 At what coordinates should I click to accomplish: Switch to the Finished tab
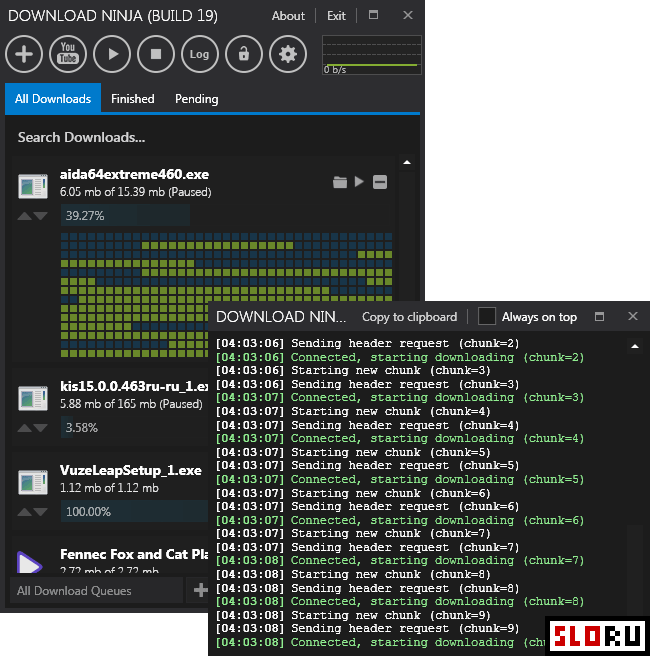point(133,99)
